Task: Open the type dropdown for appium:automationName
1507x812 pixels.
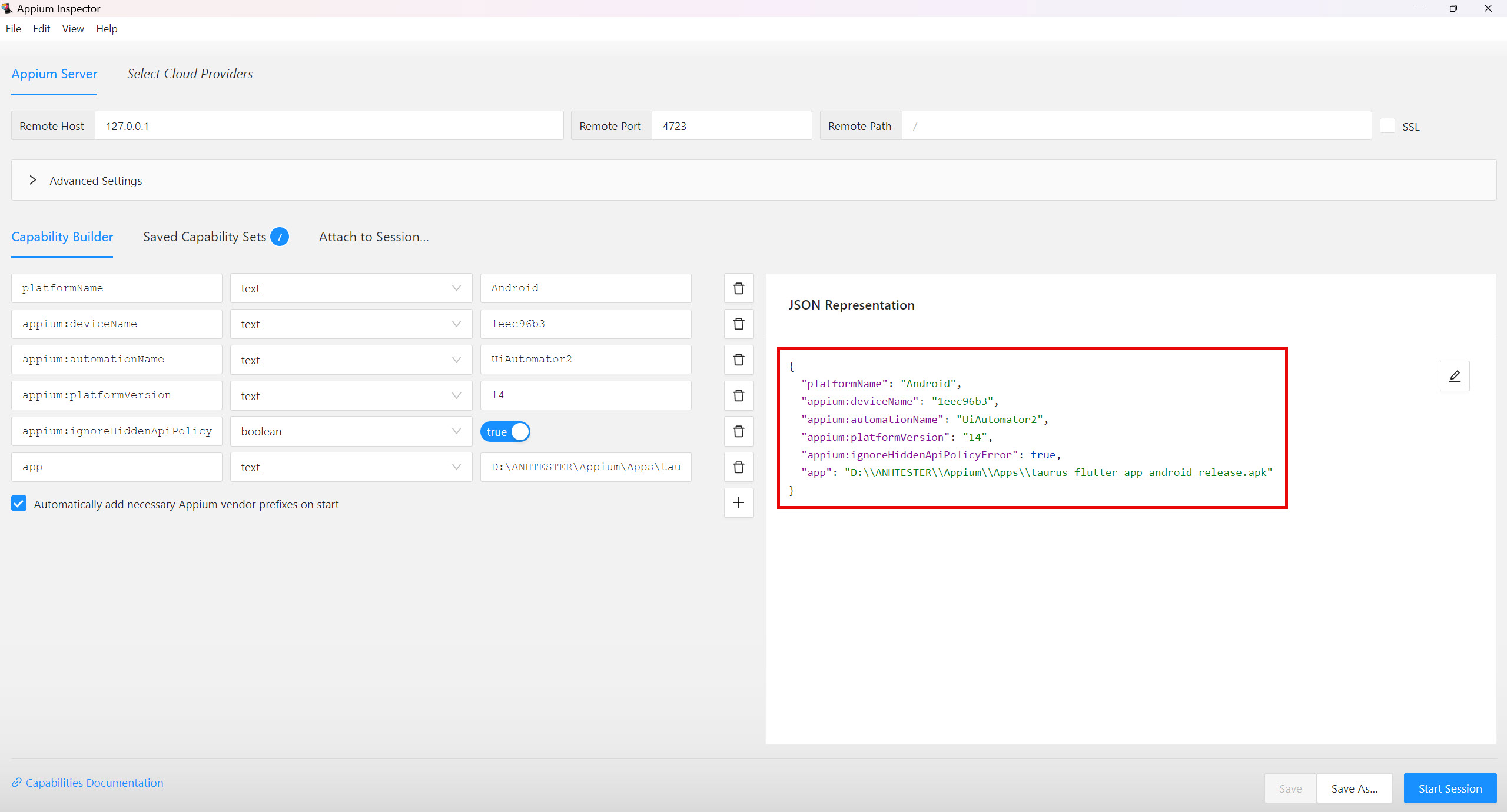Action: coord(351,360)
